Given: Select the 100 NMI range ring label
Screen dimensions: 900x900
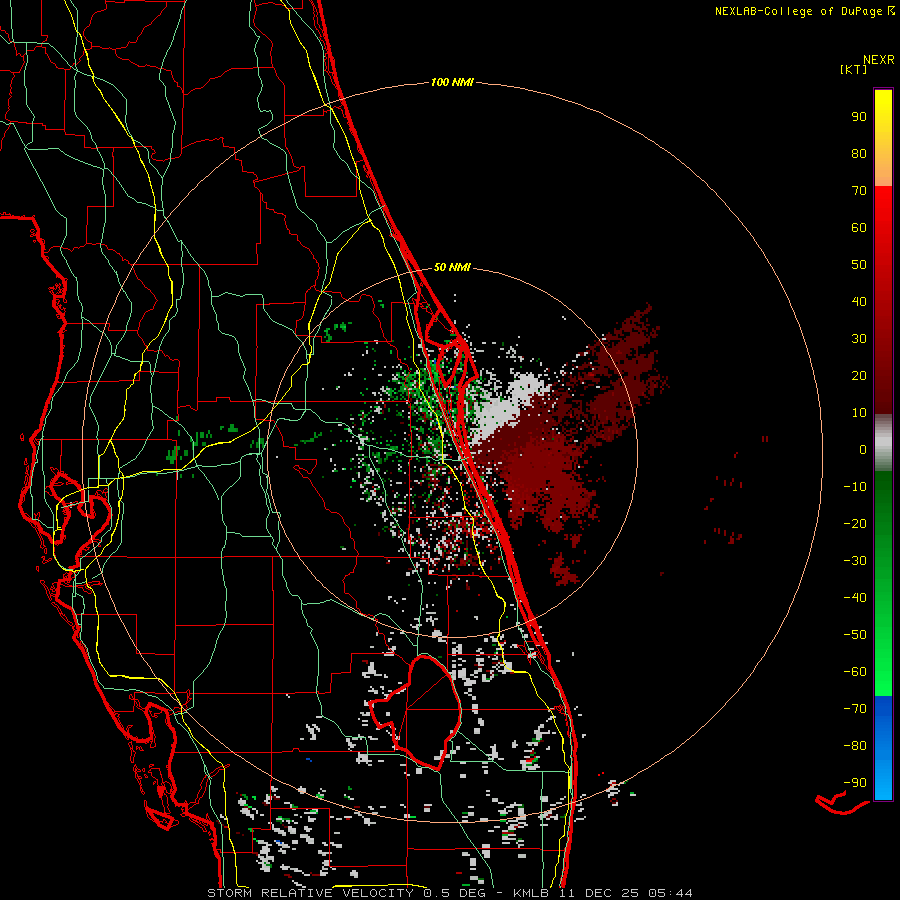Looking at the screenshot, I should point(452,82).
